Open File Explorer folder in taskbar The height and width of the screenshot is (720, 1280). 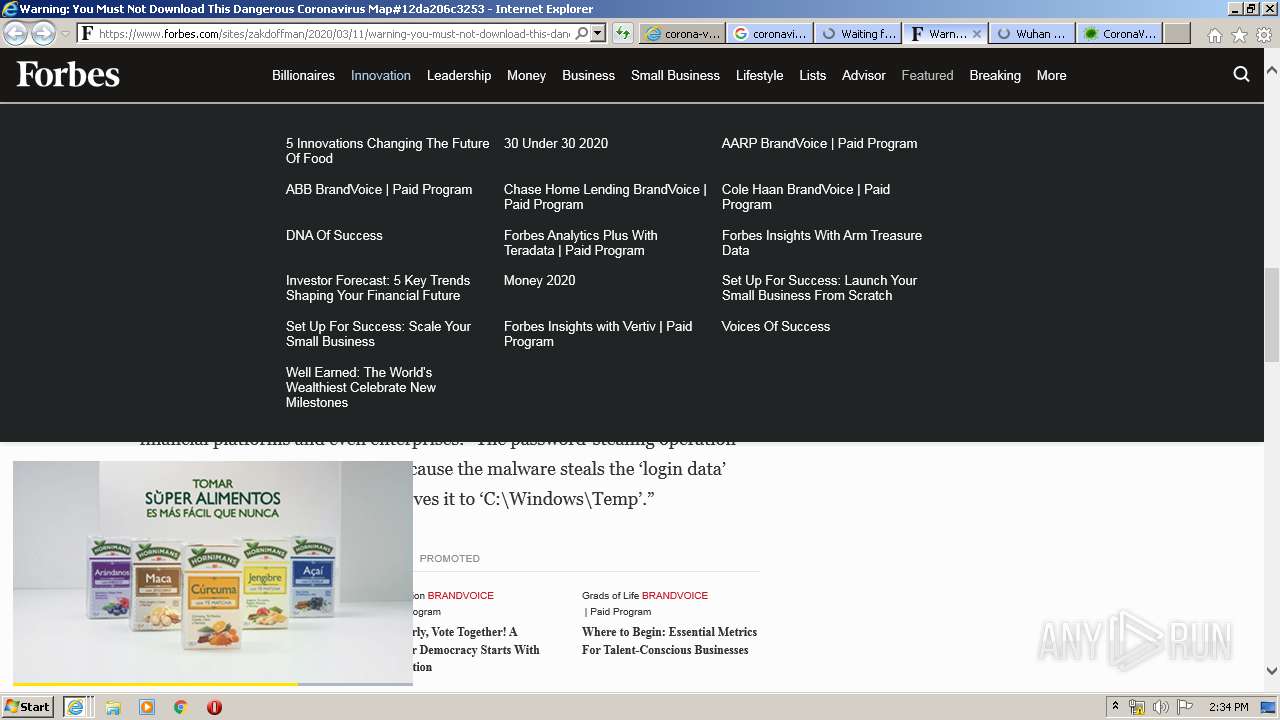click(113, 707)
